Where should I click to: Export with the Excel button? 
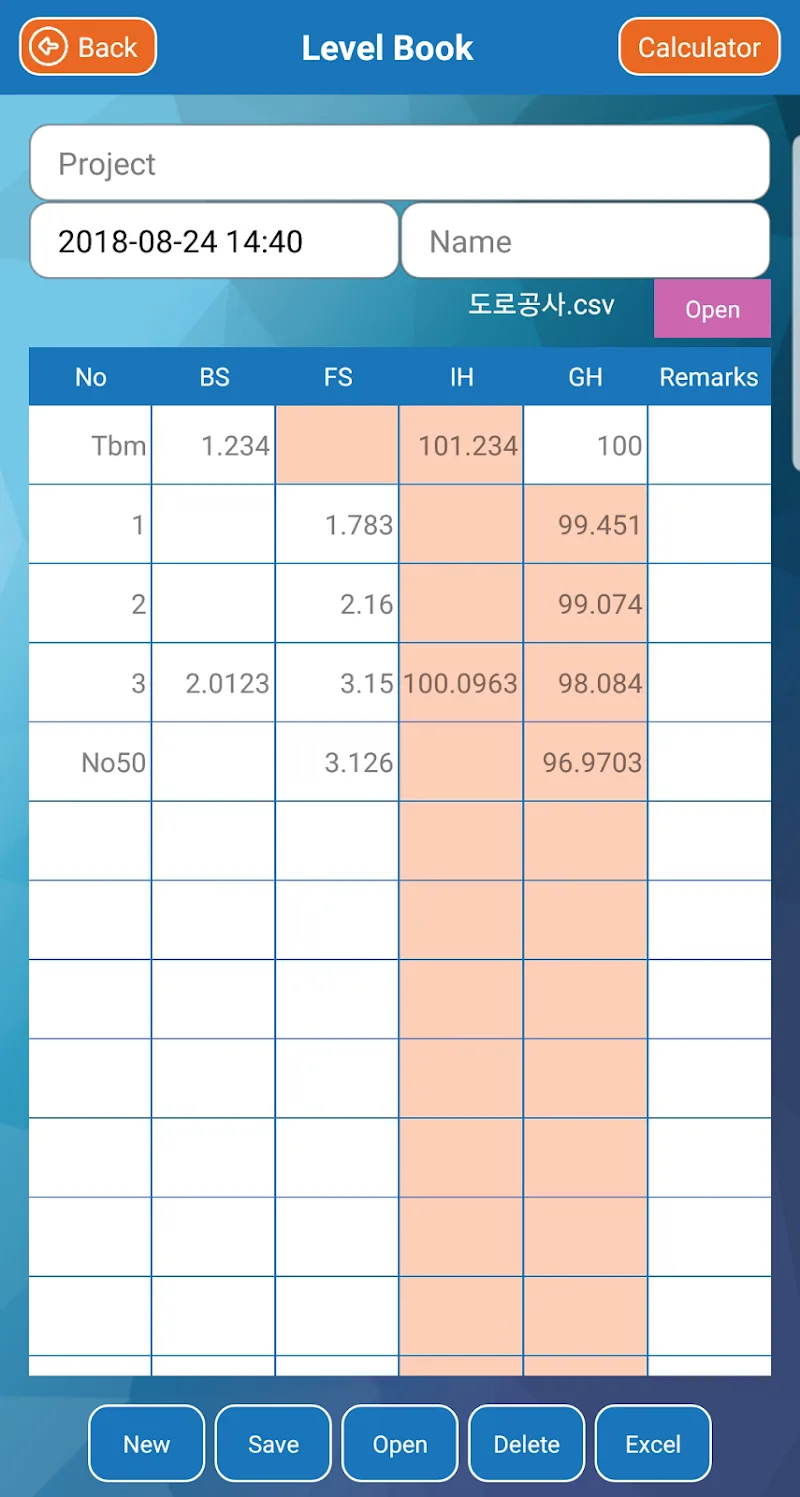[x=653, y=1443]
